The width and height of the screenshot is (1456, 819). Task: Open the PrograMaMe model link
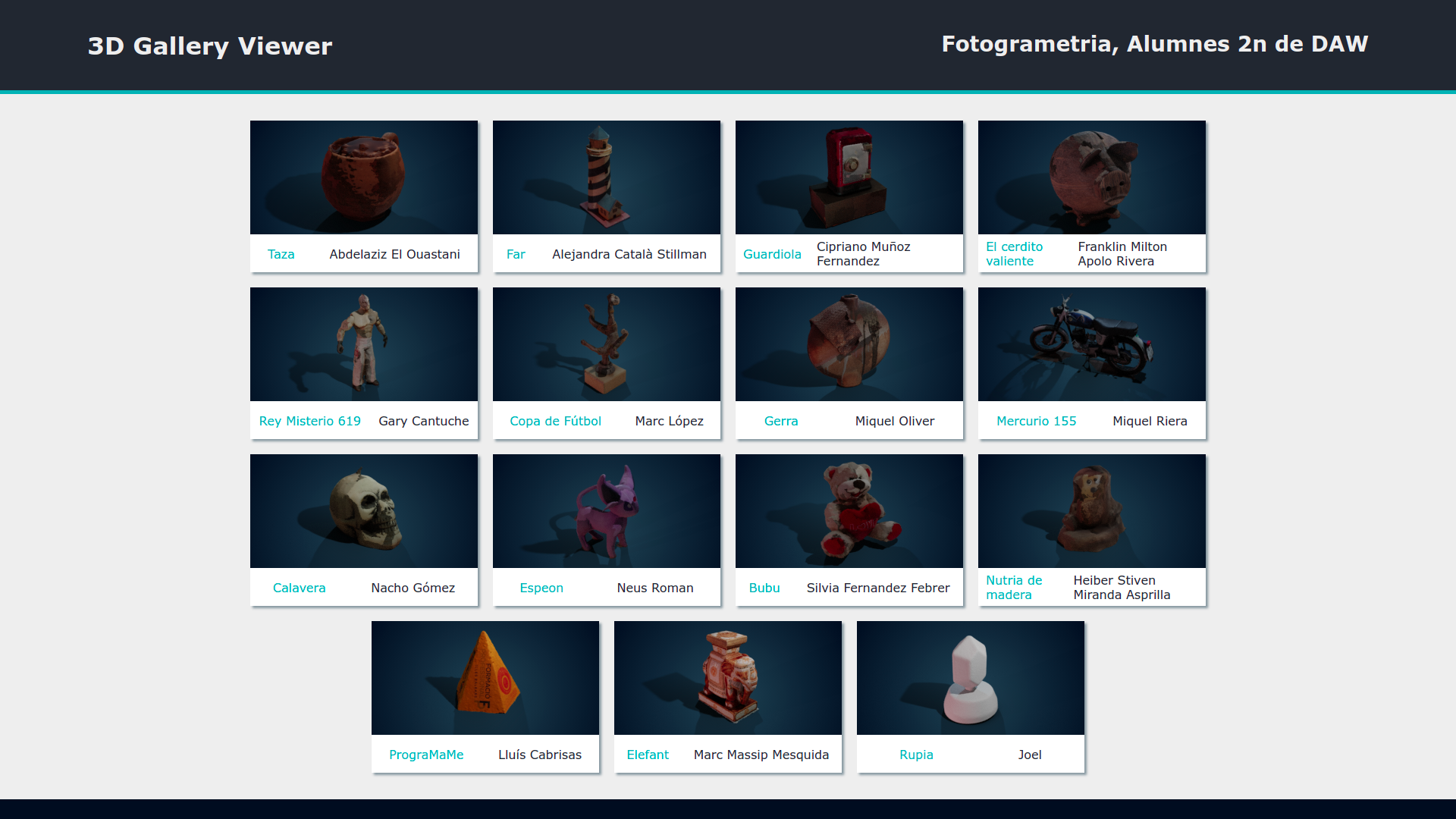point(426,755)
